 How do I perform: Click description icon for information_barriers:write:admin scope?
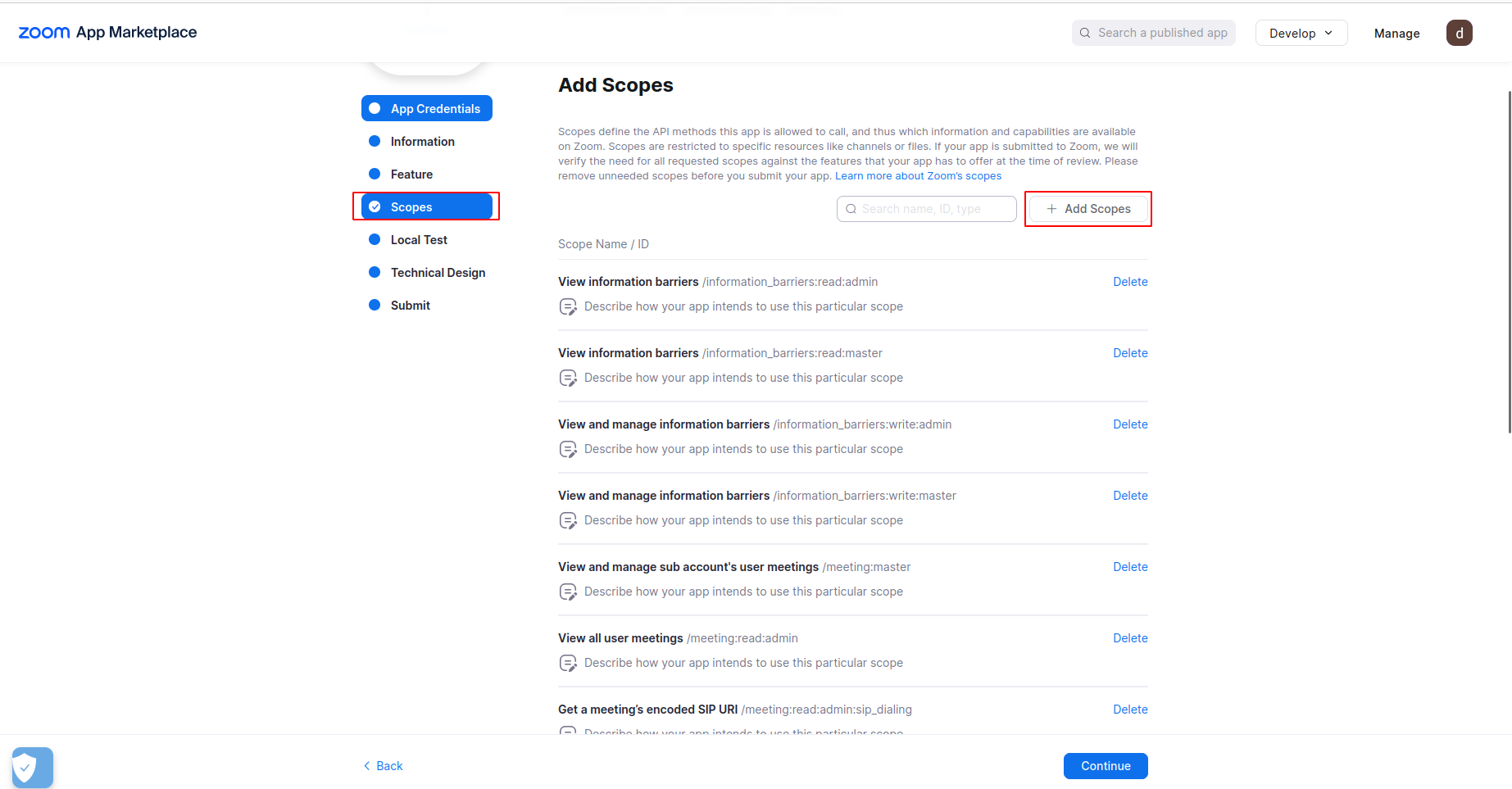pos(568,449)
